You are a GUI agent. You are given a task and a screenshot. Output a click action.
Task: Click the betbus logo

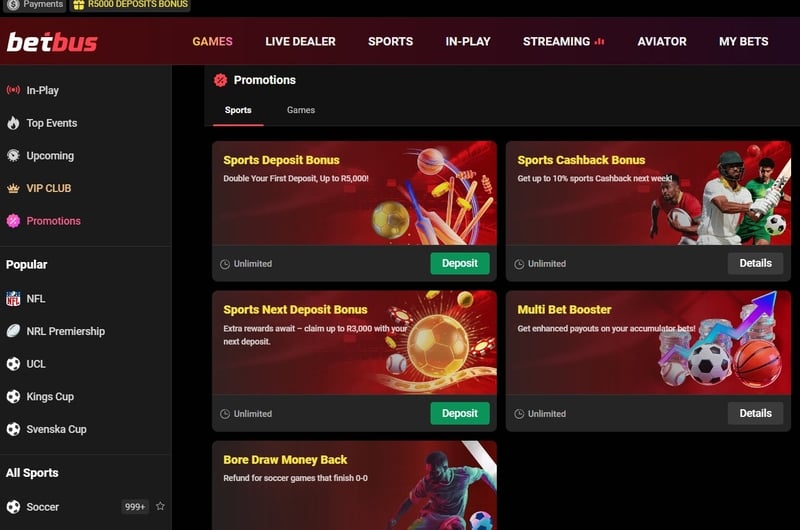52,42
